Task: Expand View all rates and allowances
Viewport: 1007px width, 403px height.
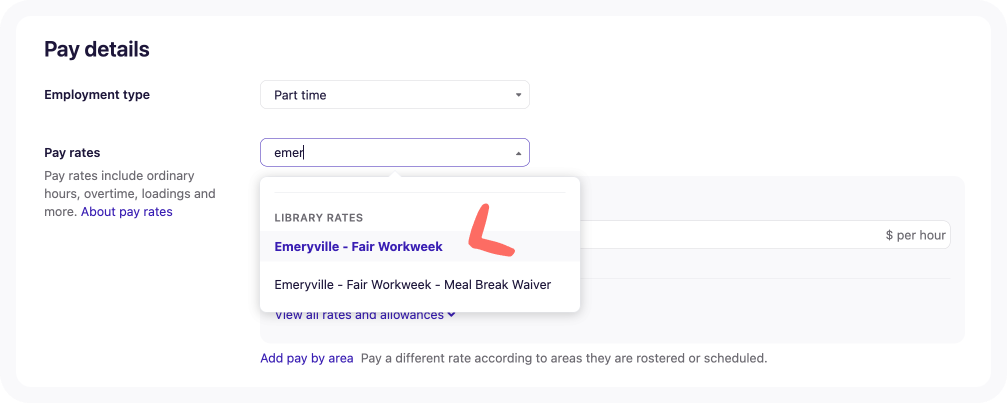Action: pos(365,315)
